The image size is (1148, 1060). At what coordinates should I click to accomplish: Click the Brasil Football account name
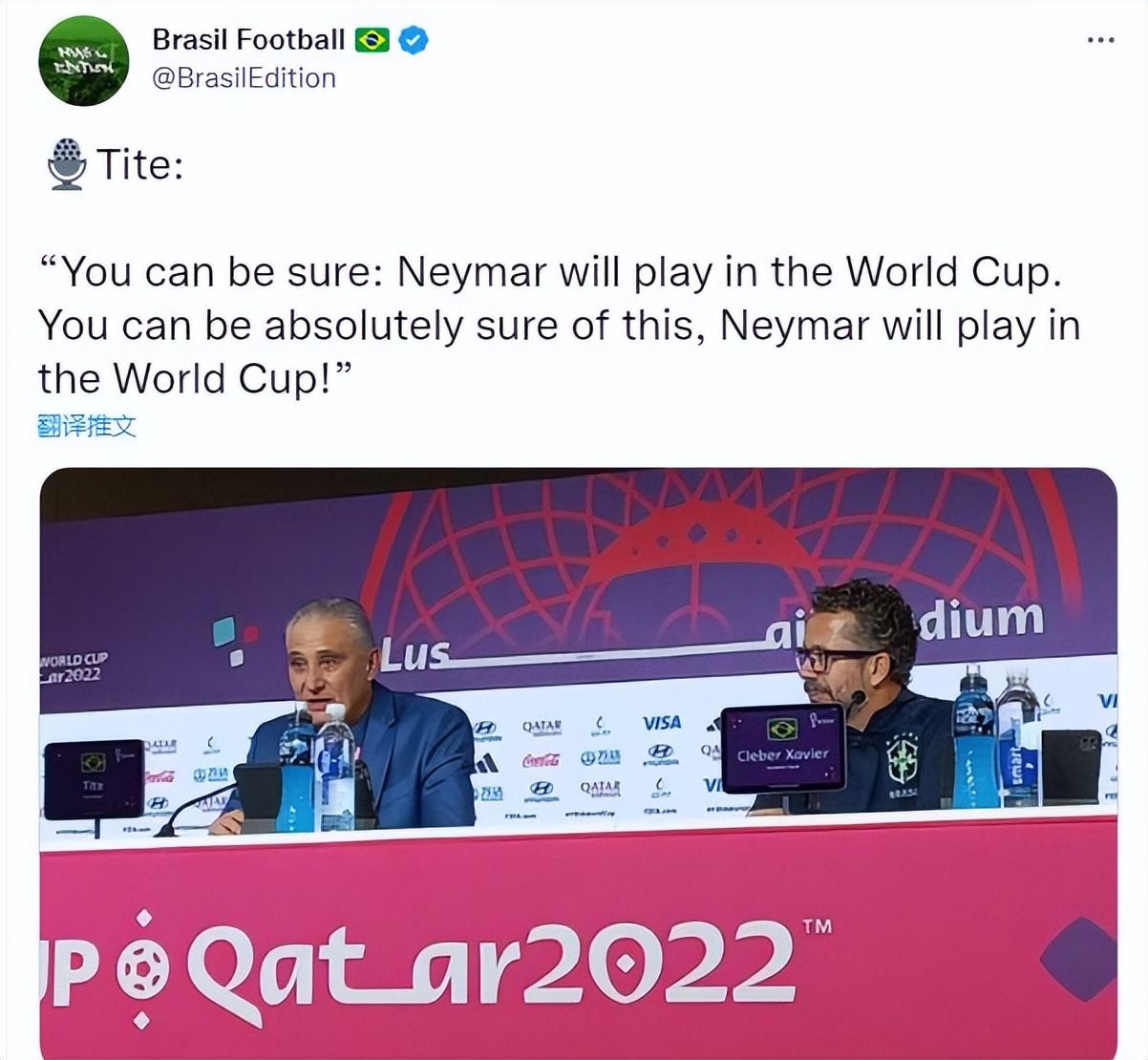[248, 39]
